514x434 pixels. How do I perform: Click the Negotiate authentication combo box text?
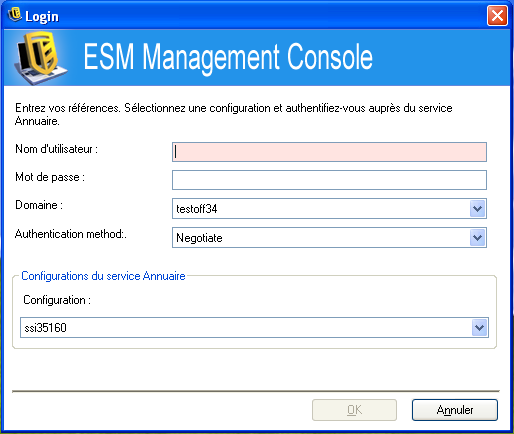pos(199,238)
